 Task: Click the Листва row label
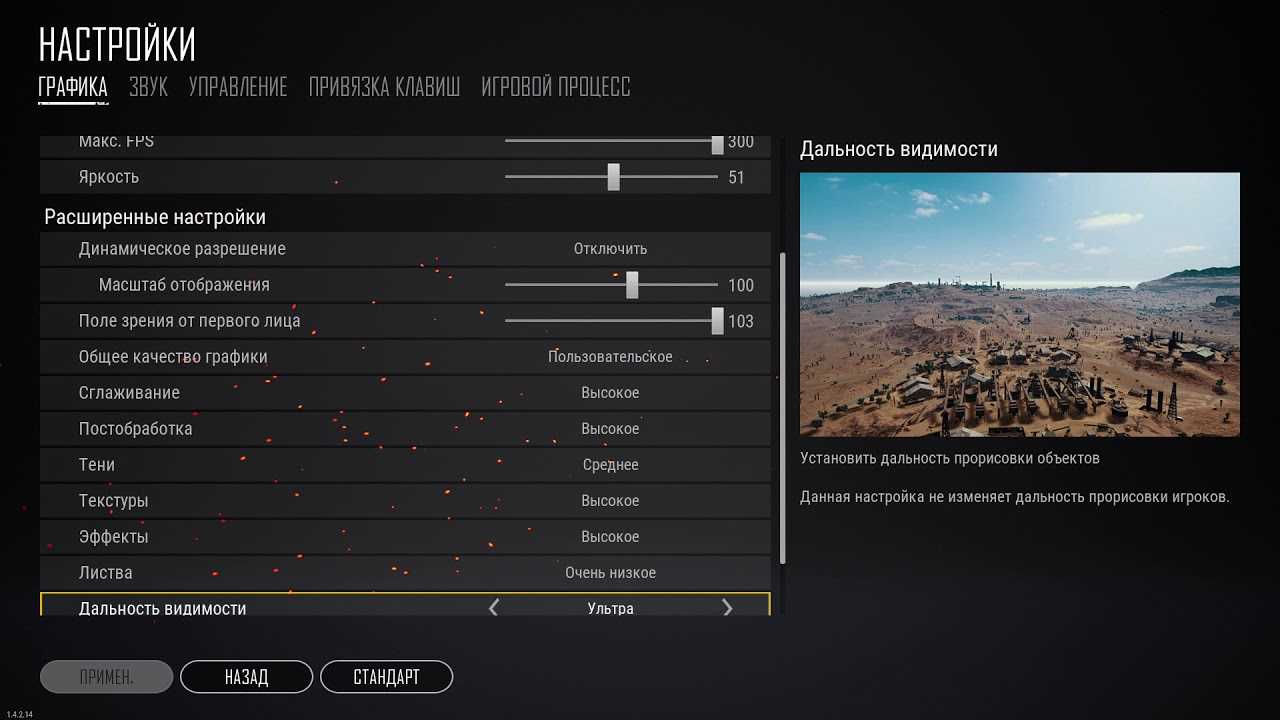[105, 573]
